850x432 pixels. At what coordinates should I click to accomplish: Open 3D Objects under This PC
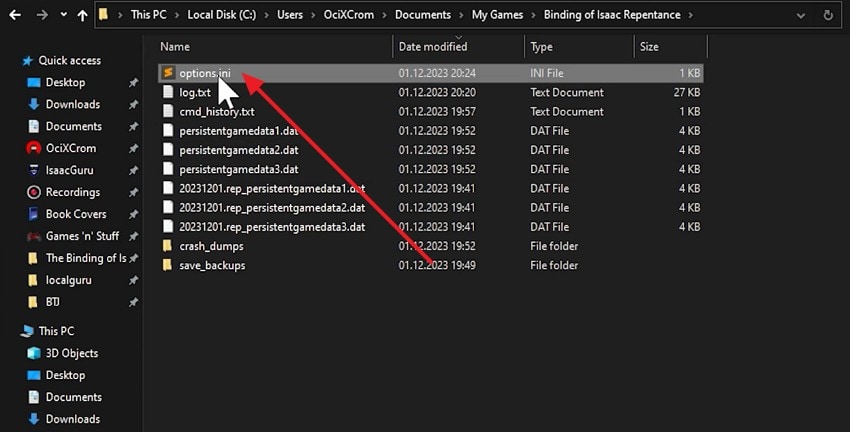click(72, 353)
